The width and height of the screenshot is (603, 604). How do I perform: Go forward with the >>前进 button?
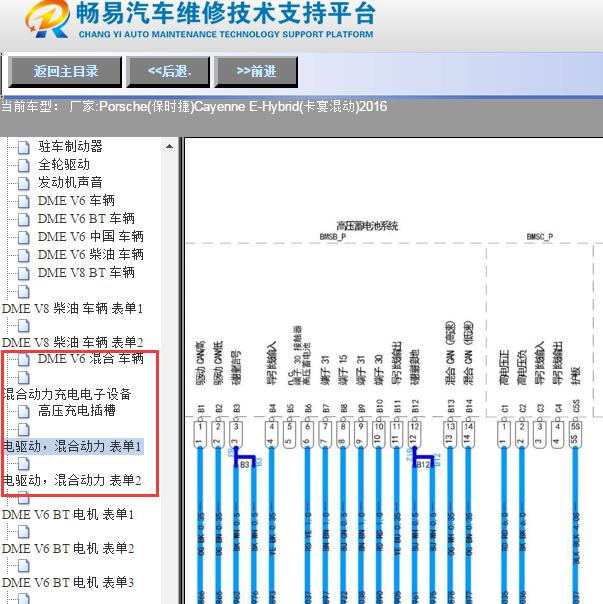click(x=256, y=71)
